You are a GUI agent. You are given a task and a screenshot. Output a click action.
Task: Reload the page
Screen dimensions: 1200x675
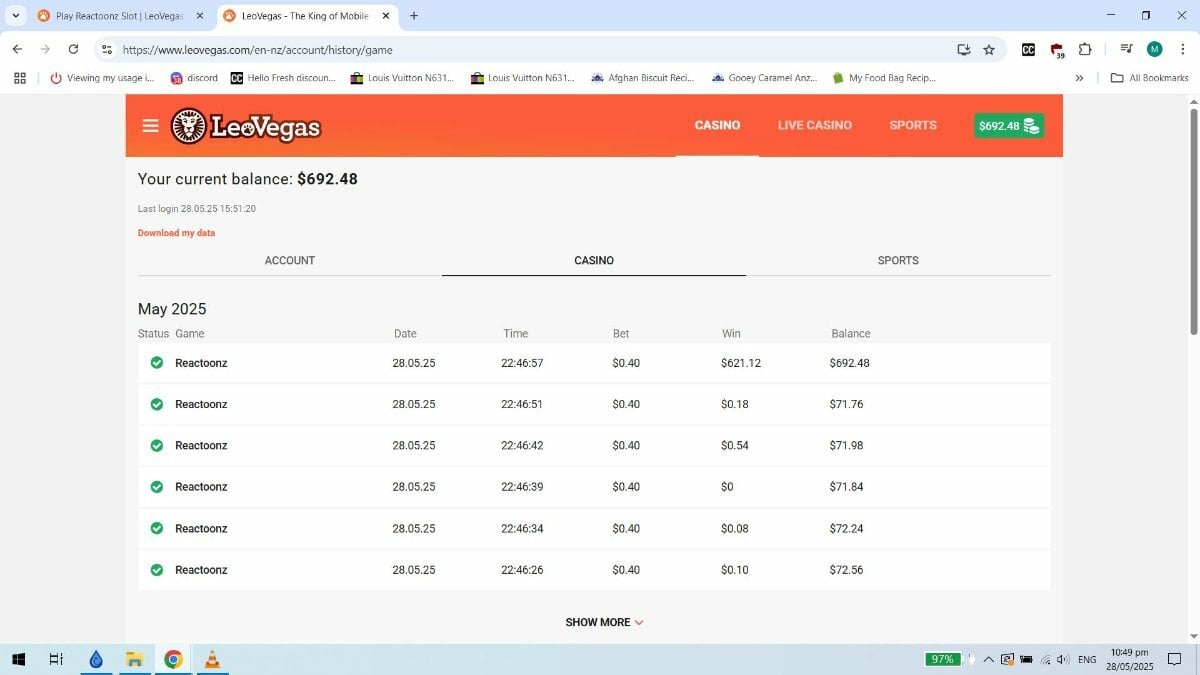73,49
